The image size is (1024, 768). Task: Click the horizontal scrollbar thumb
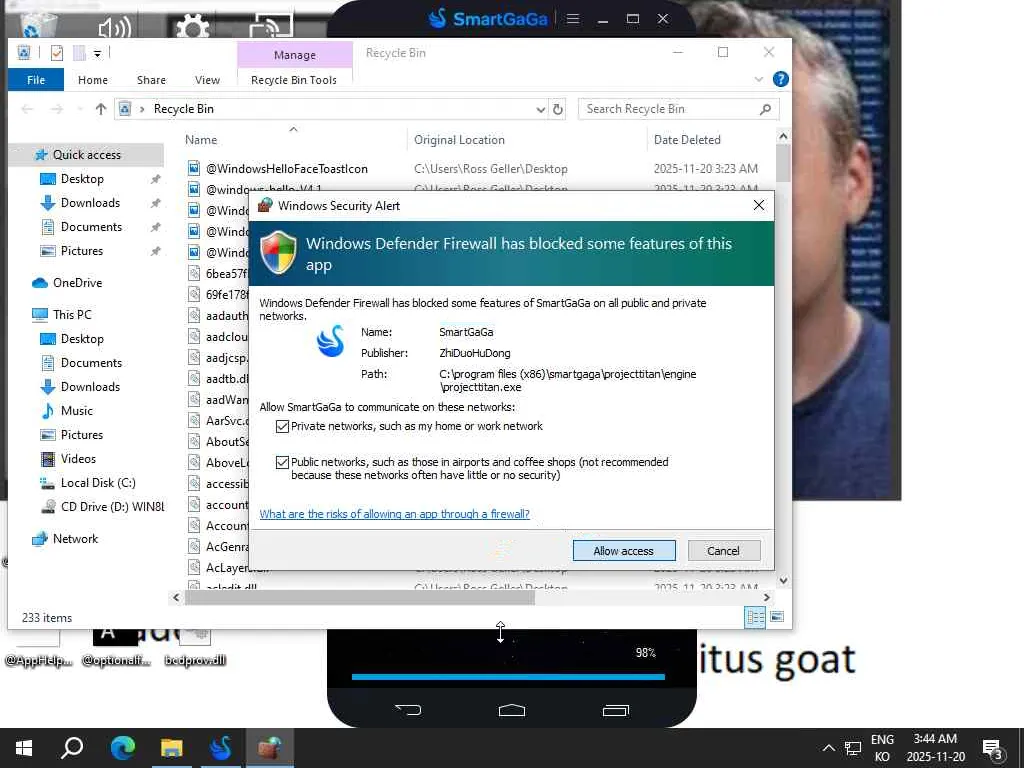click(360, 598)
